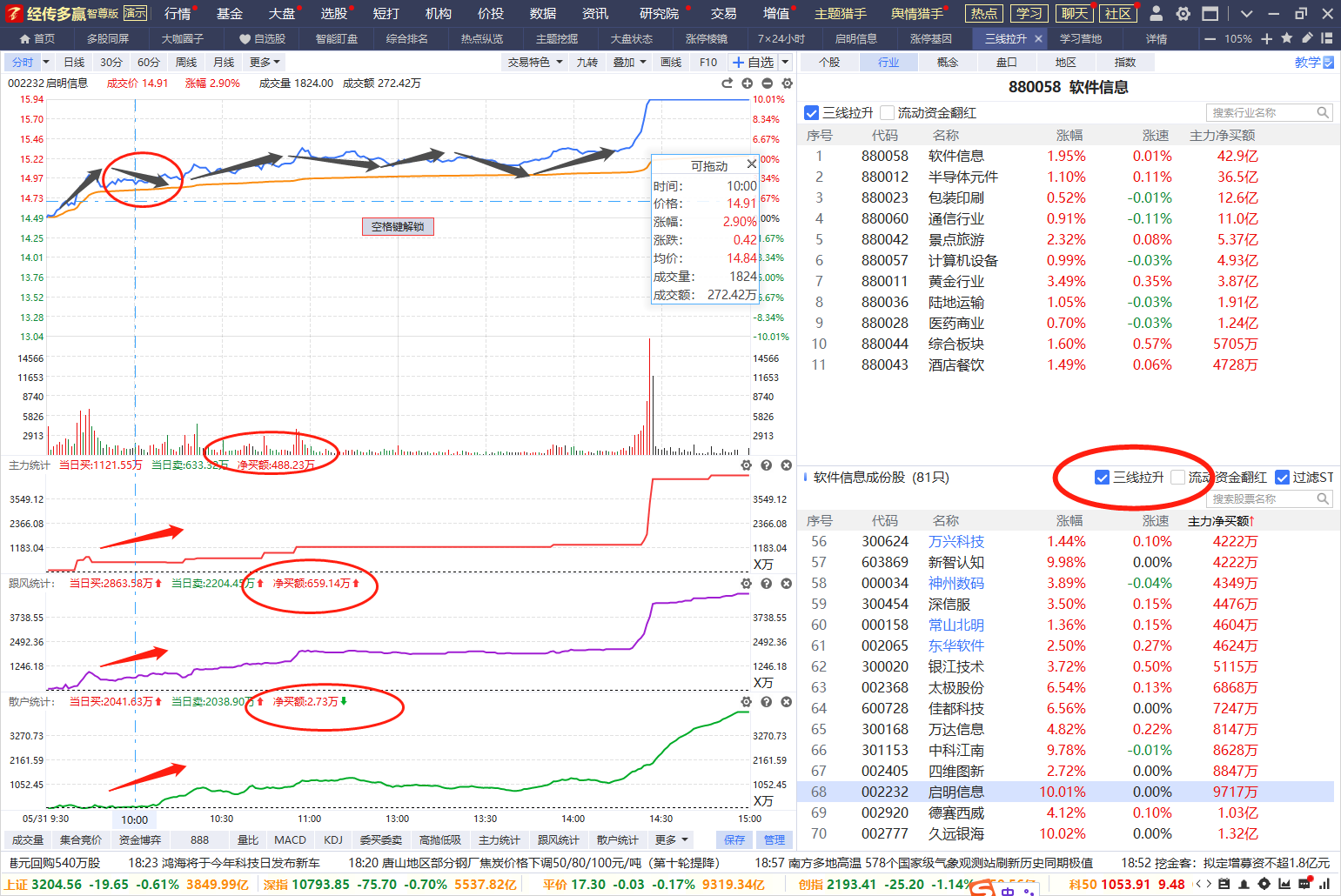
Task: Expand the dropdown arrow next to 分时
Action: click(x=46, y=62)
